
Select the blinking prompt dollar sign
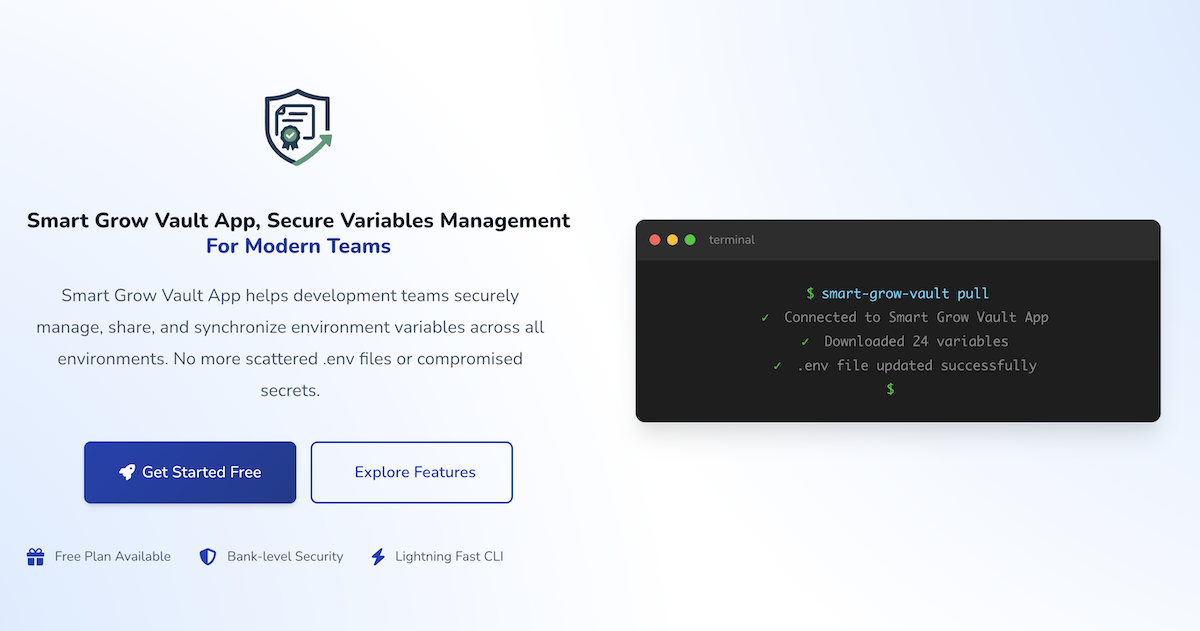coord(889,389)
